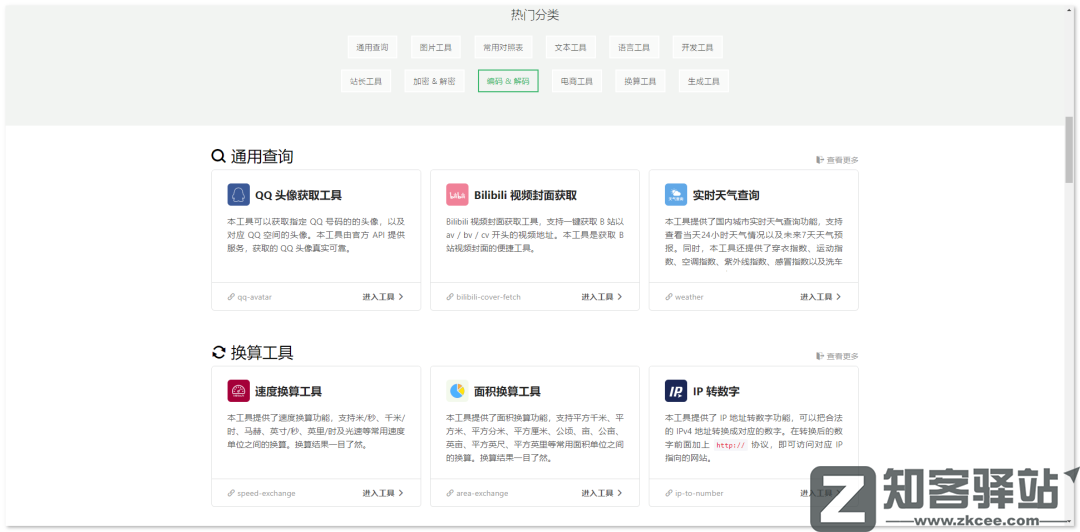Select the 文本工具 category
The height and width of the screenshot is (532, 1080).
point(570,48)
